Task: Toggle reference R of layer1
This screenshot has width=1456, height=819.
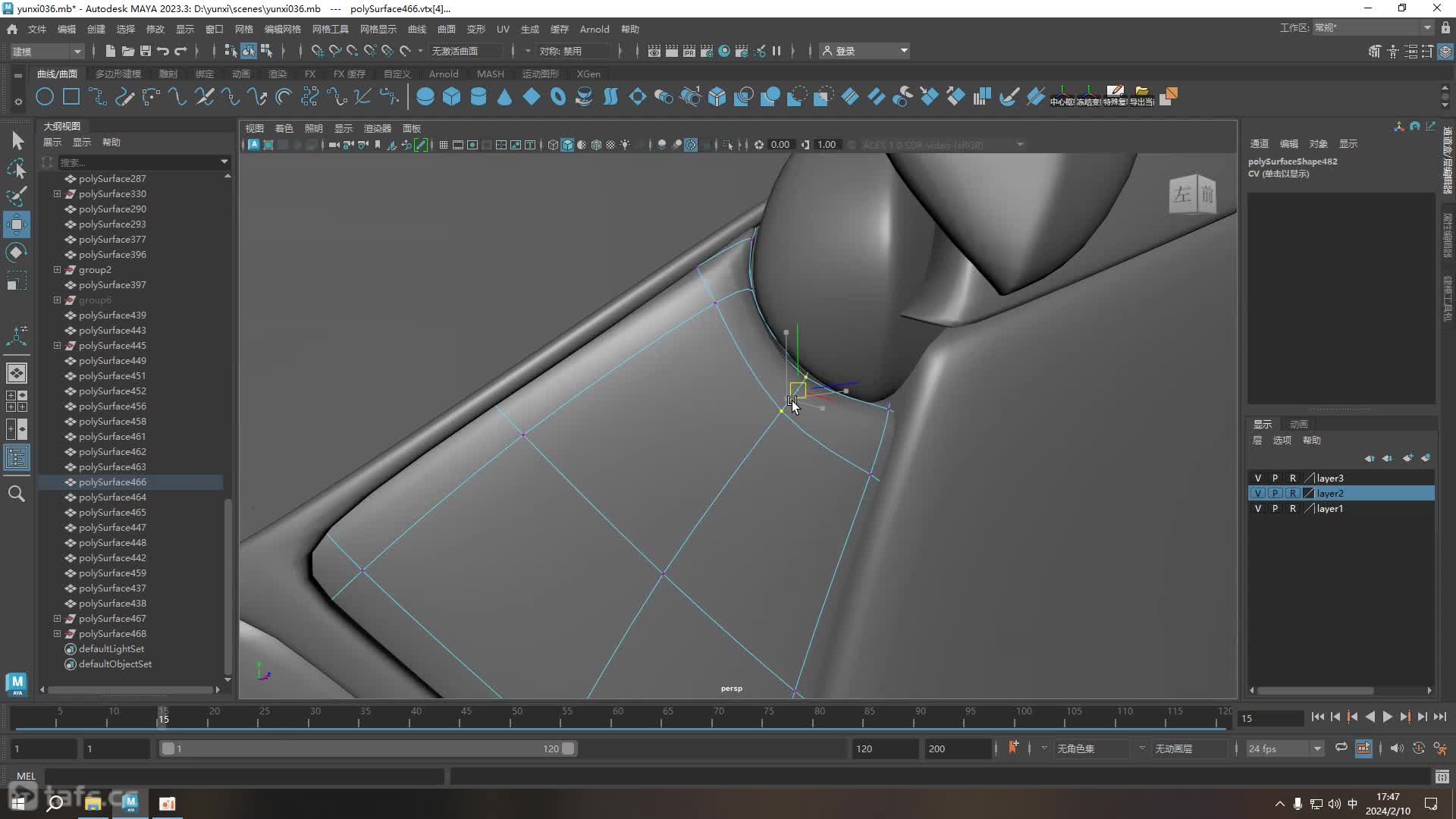Action: pos(1293,509)
